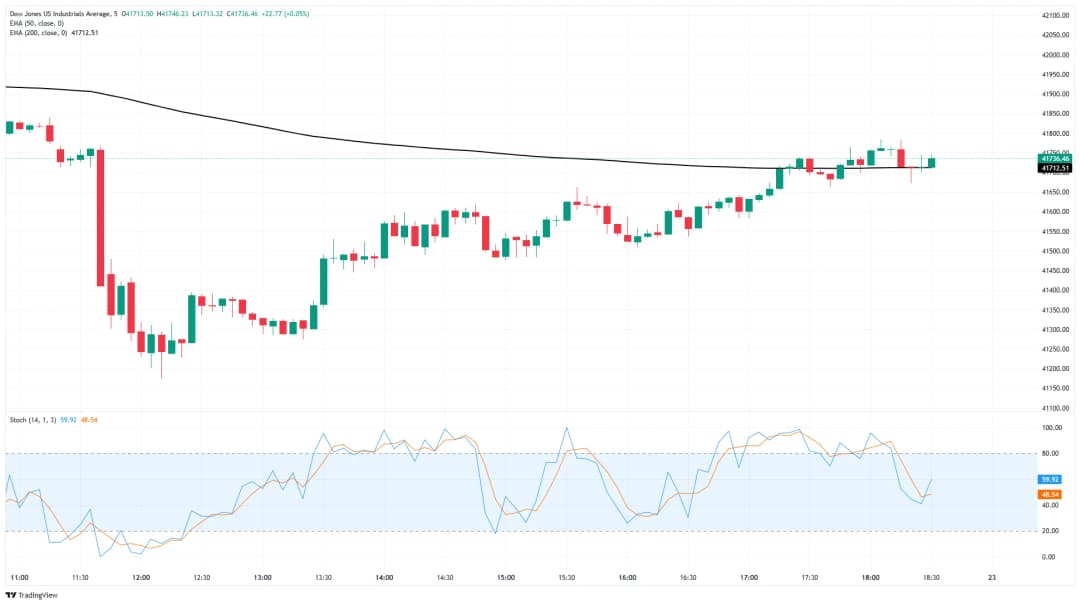1080x605 pixels.
Task: Click the orange 48.54 stochastic value tag
Action: [x=1051, y=494]
